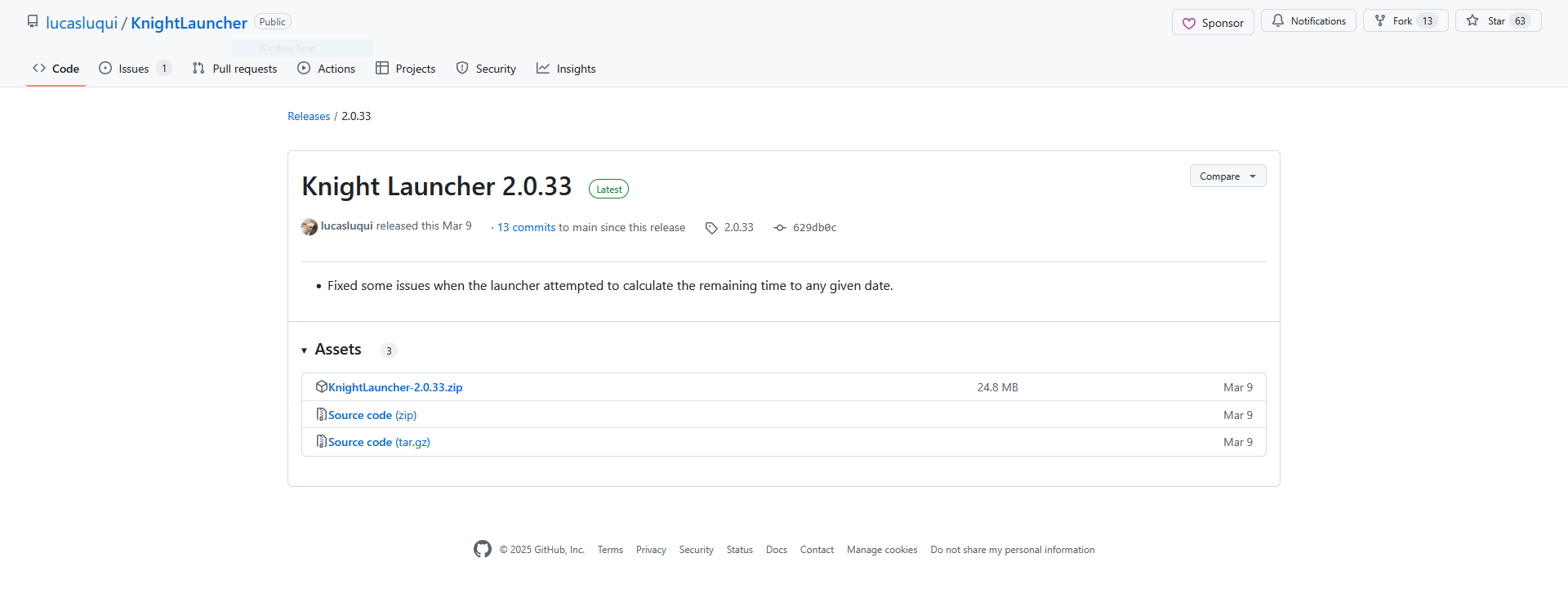This screenshot has height=589, width=1568.
Task: Click the Sponsor button
Action: click(1213, 22)
